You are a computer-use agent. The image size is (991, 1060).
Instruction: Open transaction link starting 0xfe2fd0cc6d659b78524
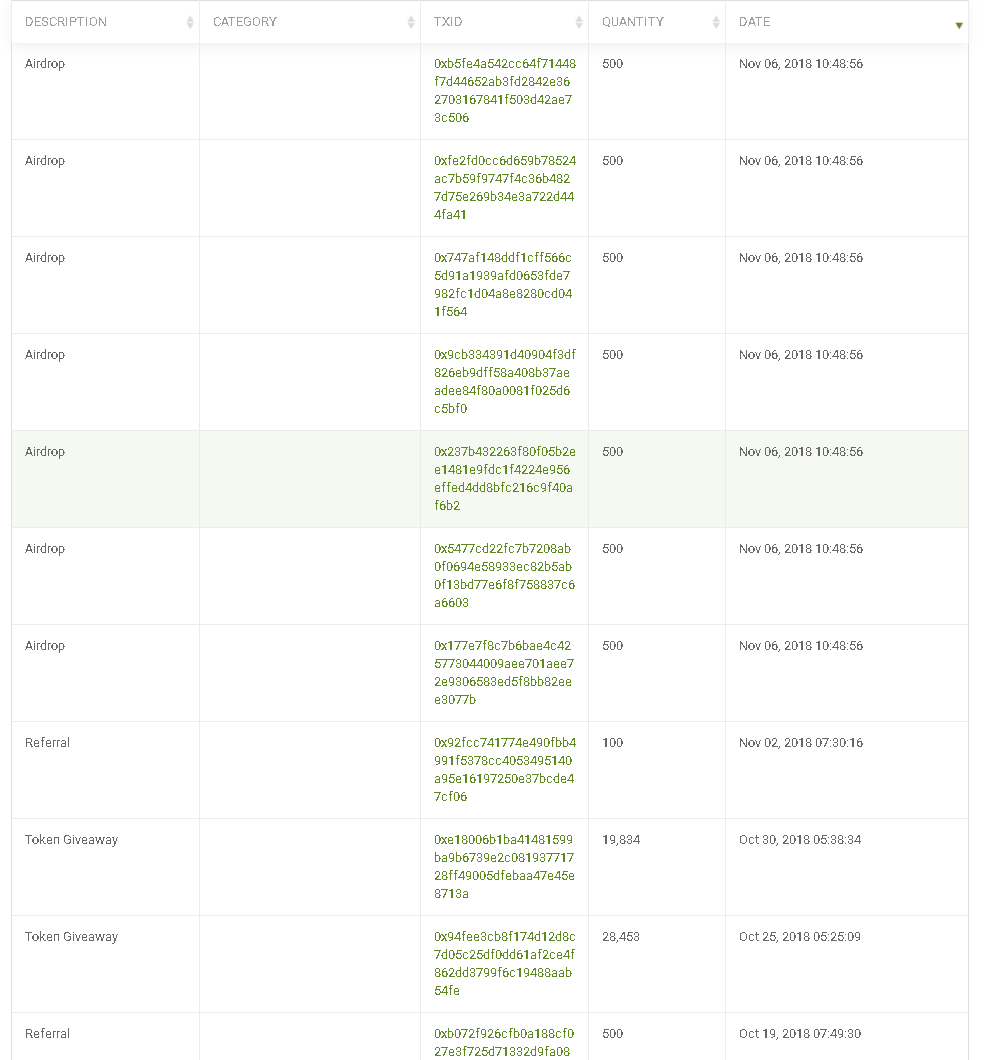click(x=504, y=187)
